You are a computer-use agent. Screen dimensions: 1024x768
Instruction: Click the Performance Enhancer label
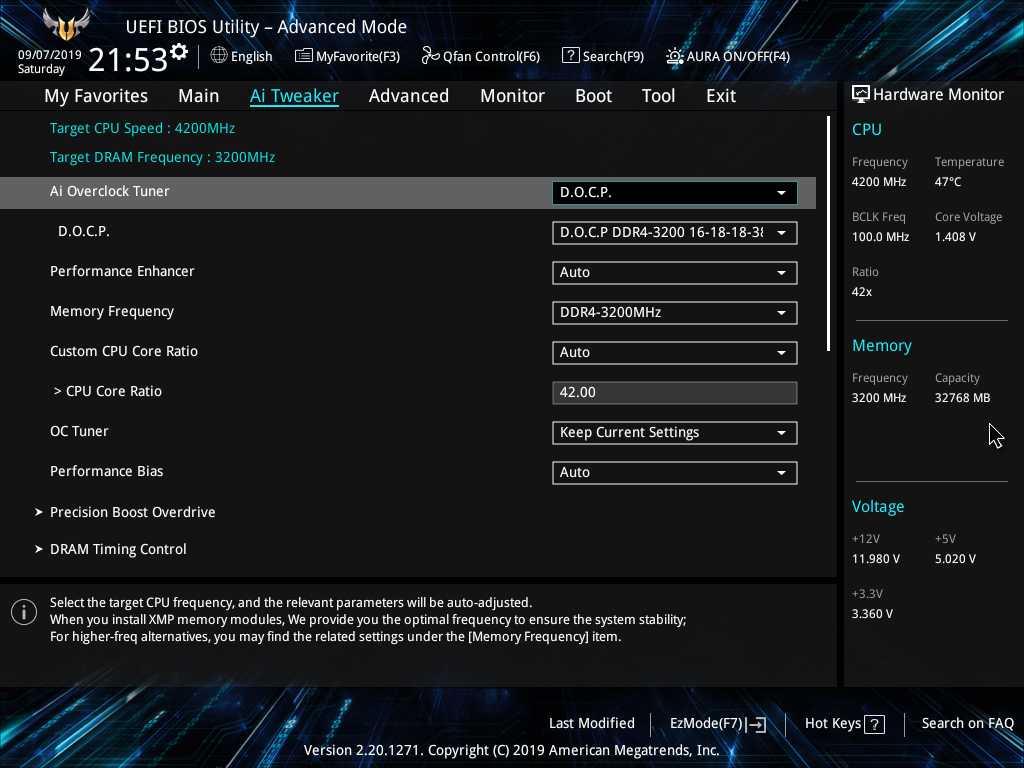coord(122,271)
